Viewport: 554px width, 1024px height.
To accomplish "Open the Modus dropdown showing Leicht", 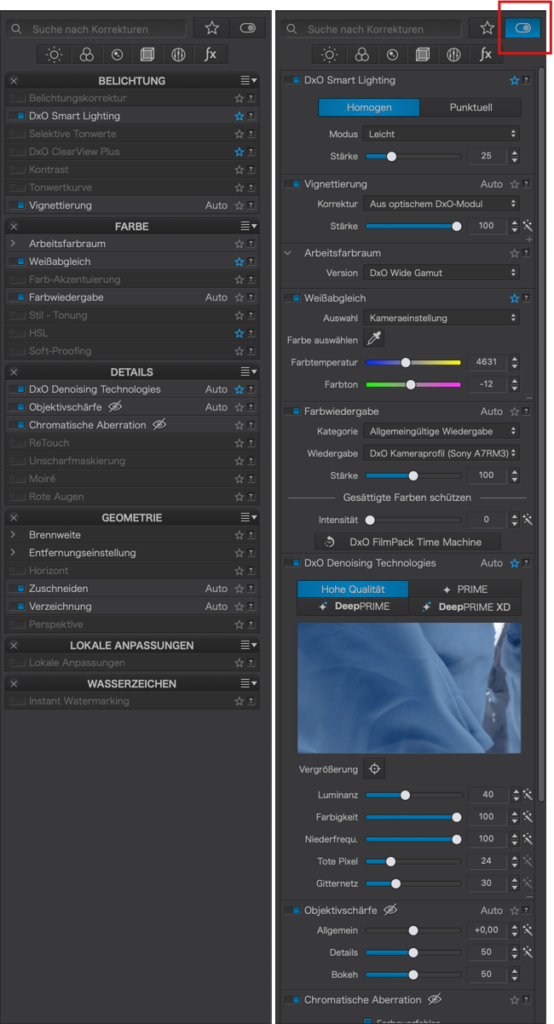I will [x=441, y=134].
